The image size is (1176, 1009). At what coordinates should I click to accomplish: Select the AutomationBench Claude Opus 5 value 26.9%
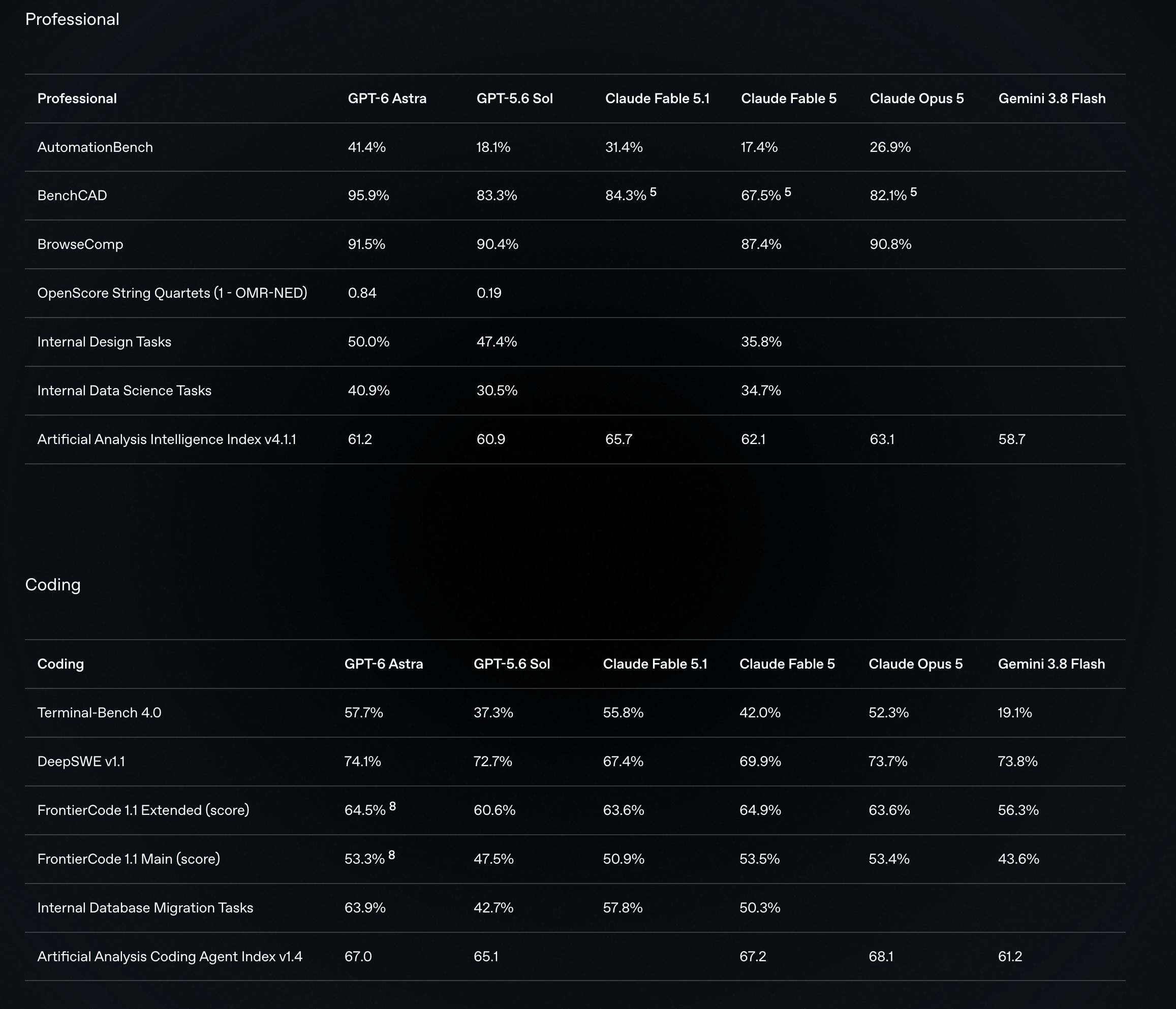coord(890,147)
